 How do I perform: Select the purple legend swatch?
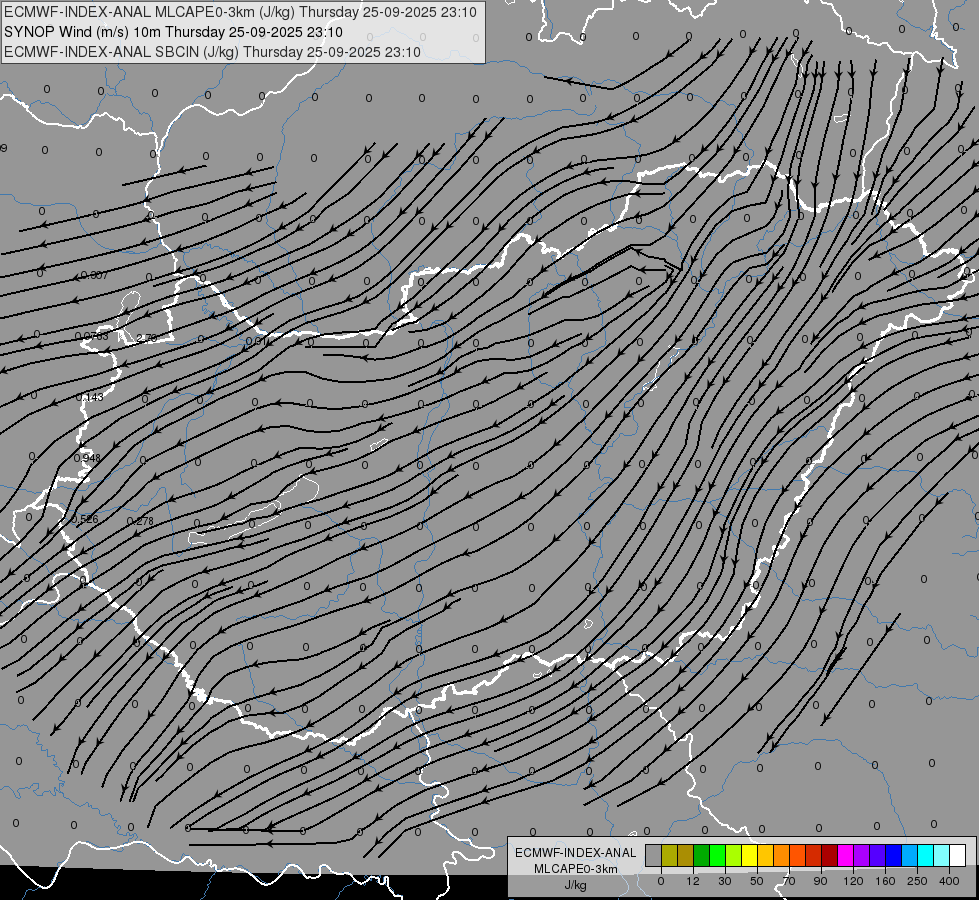(862, 855)
